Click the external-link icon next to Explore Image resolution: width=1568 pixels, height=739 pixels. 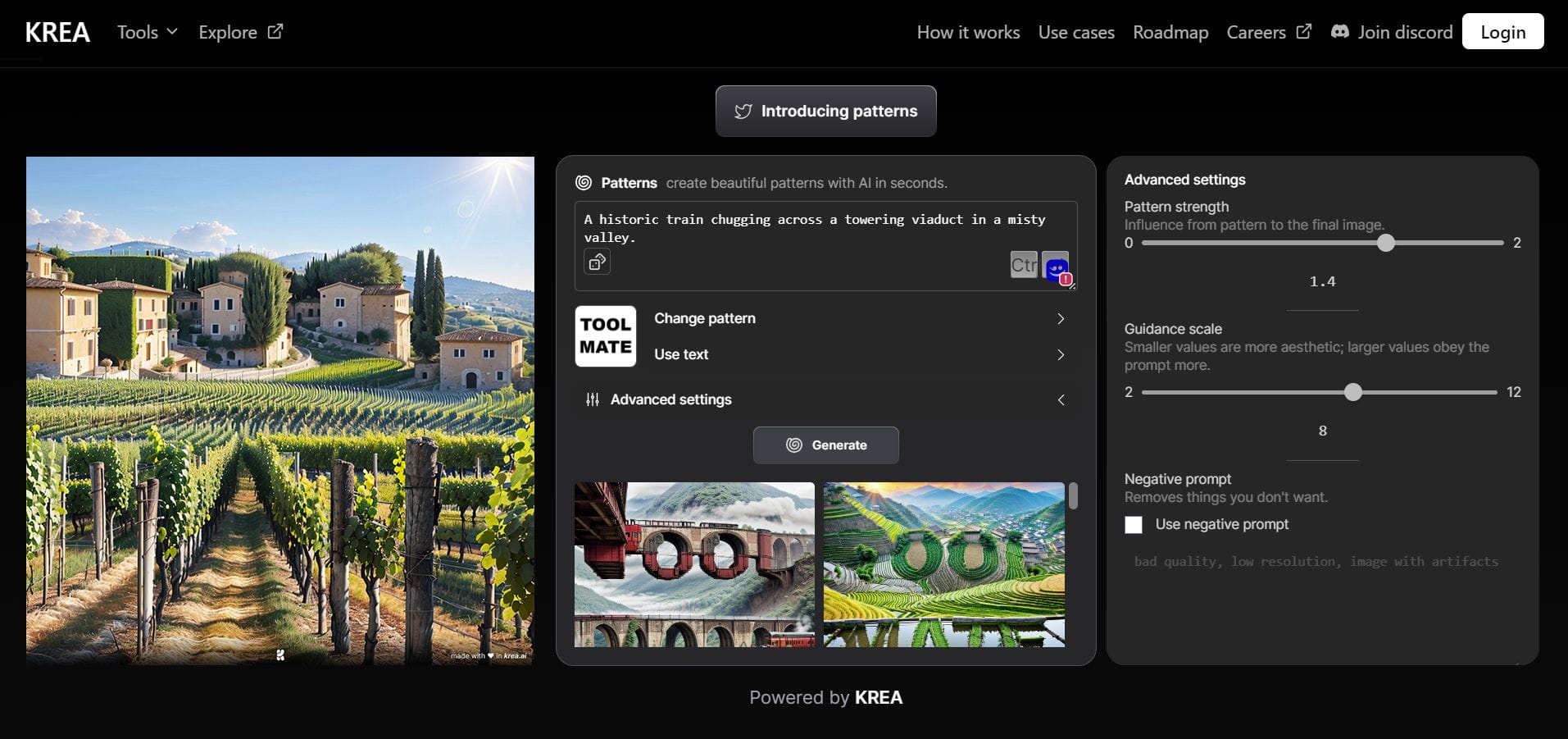tap(275, 31)
